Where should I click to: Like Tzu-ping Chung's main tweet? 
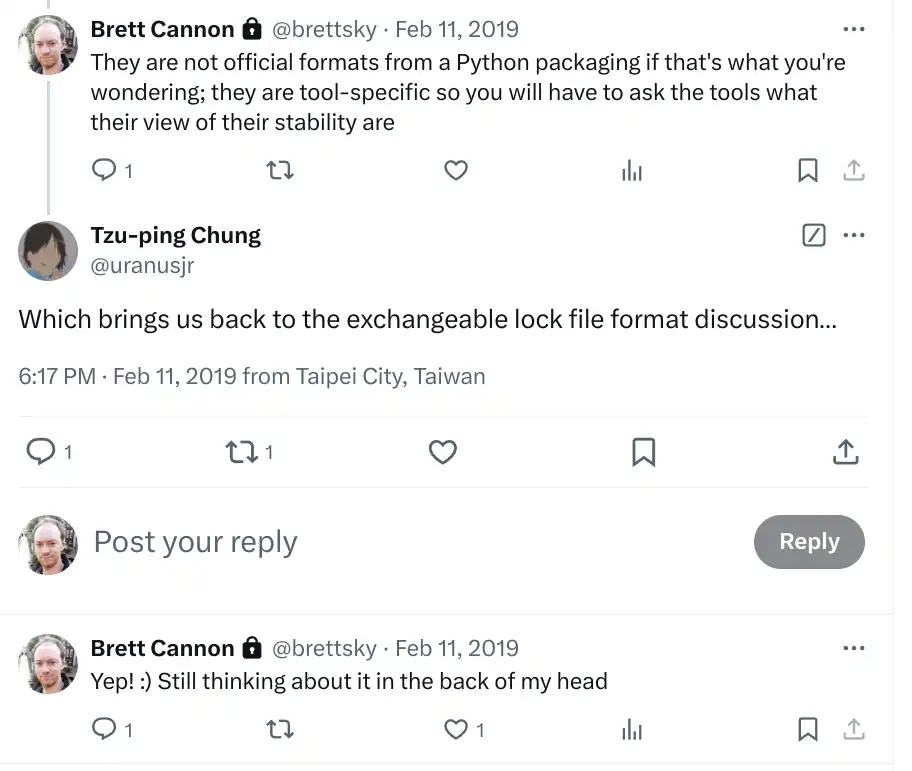(x=443, y=453)
